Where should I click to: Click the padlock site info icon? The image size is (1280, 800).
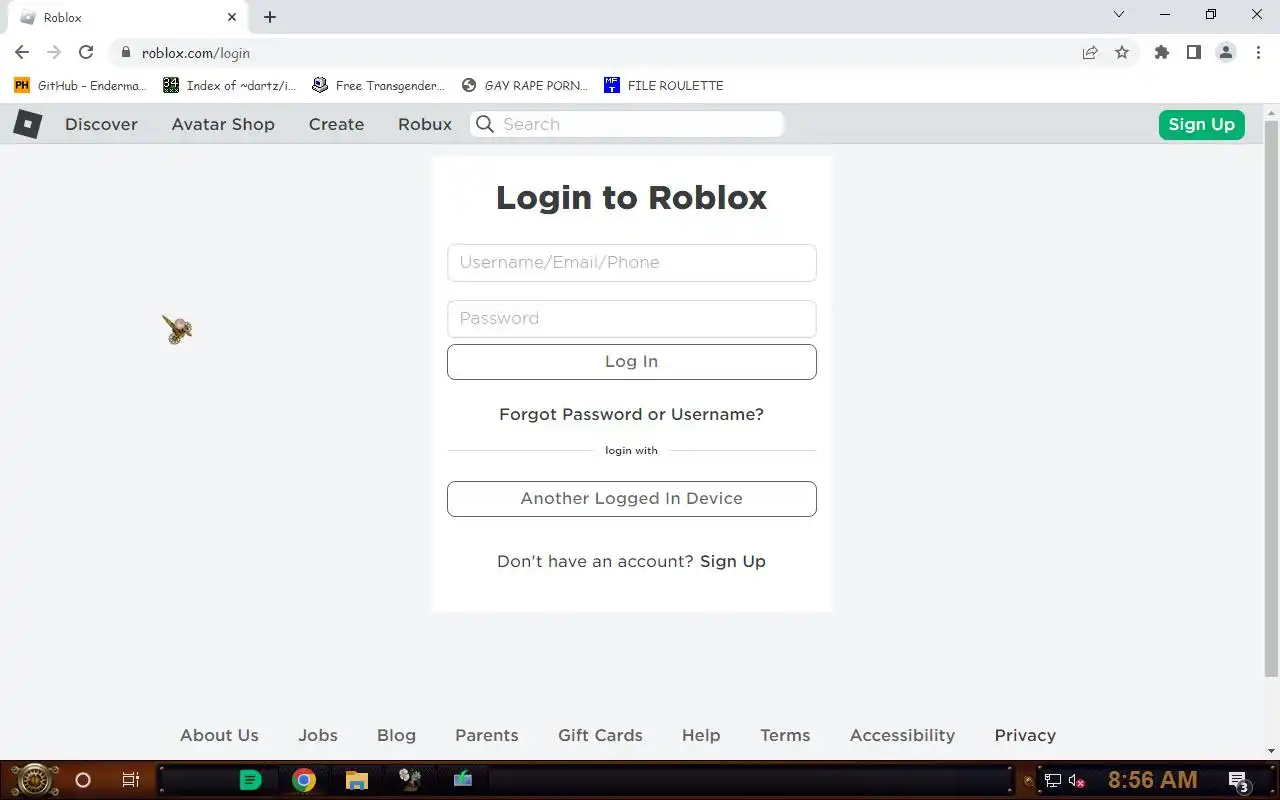click(x=125, y=53)
